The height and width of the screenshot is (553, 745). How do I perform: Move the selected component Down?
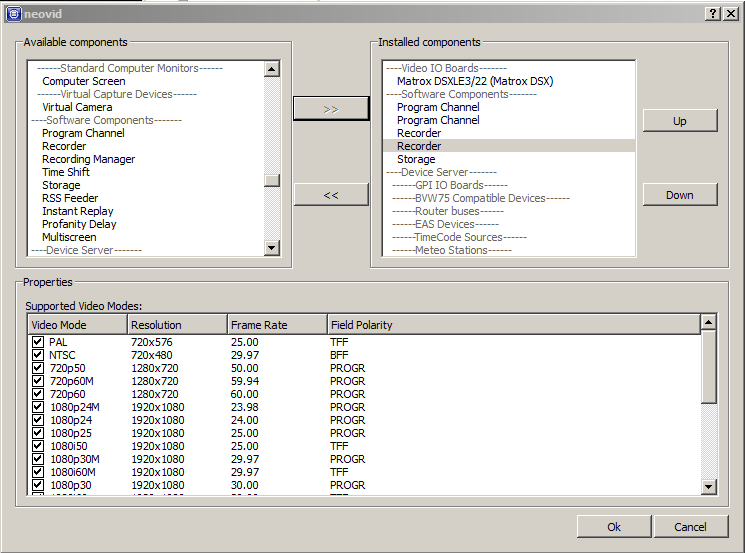(x=680, y=195)
